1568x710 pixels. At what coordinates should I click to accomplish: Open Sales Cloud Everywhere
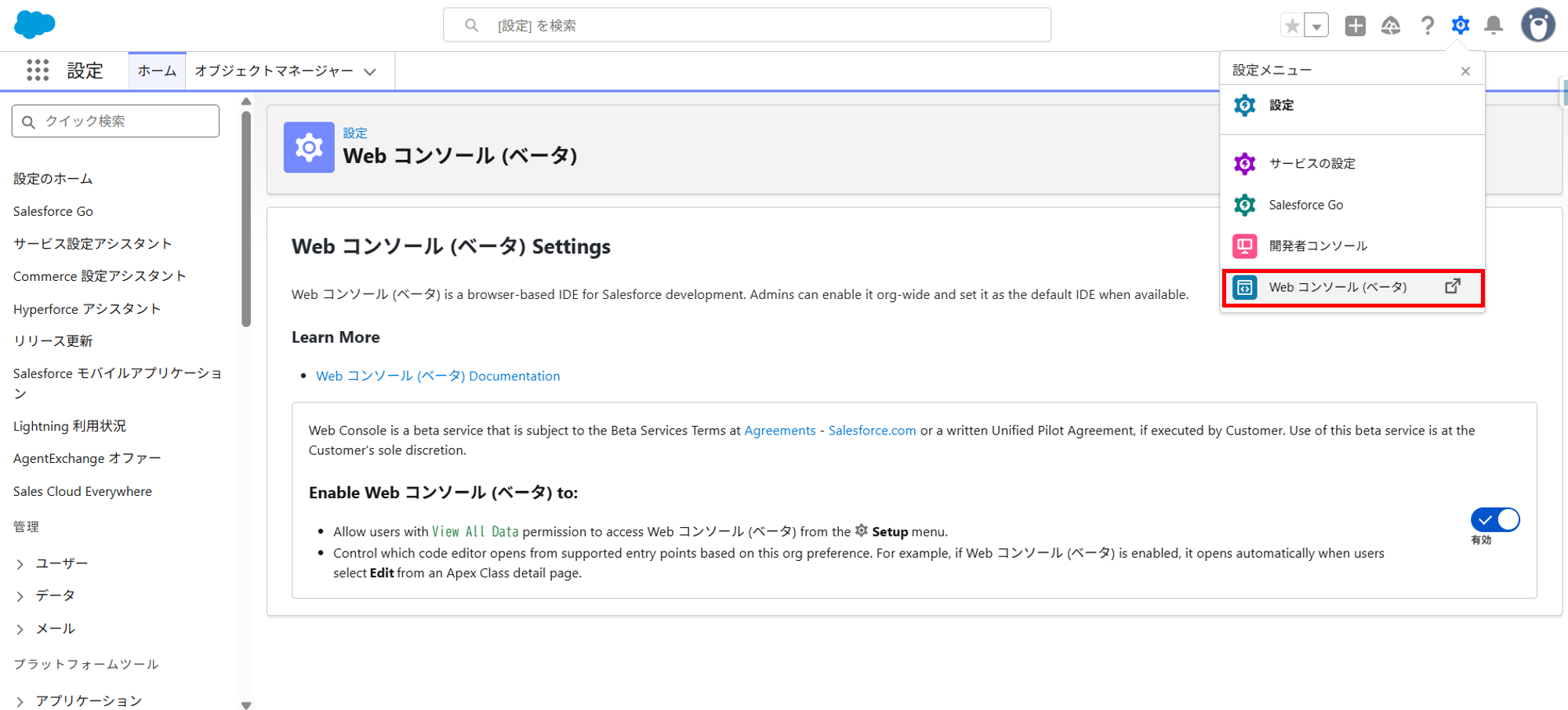coord(82,491)
